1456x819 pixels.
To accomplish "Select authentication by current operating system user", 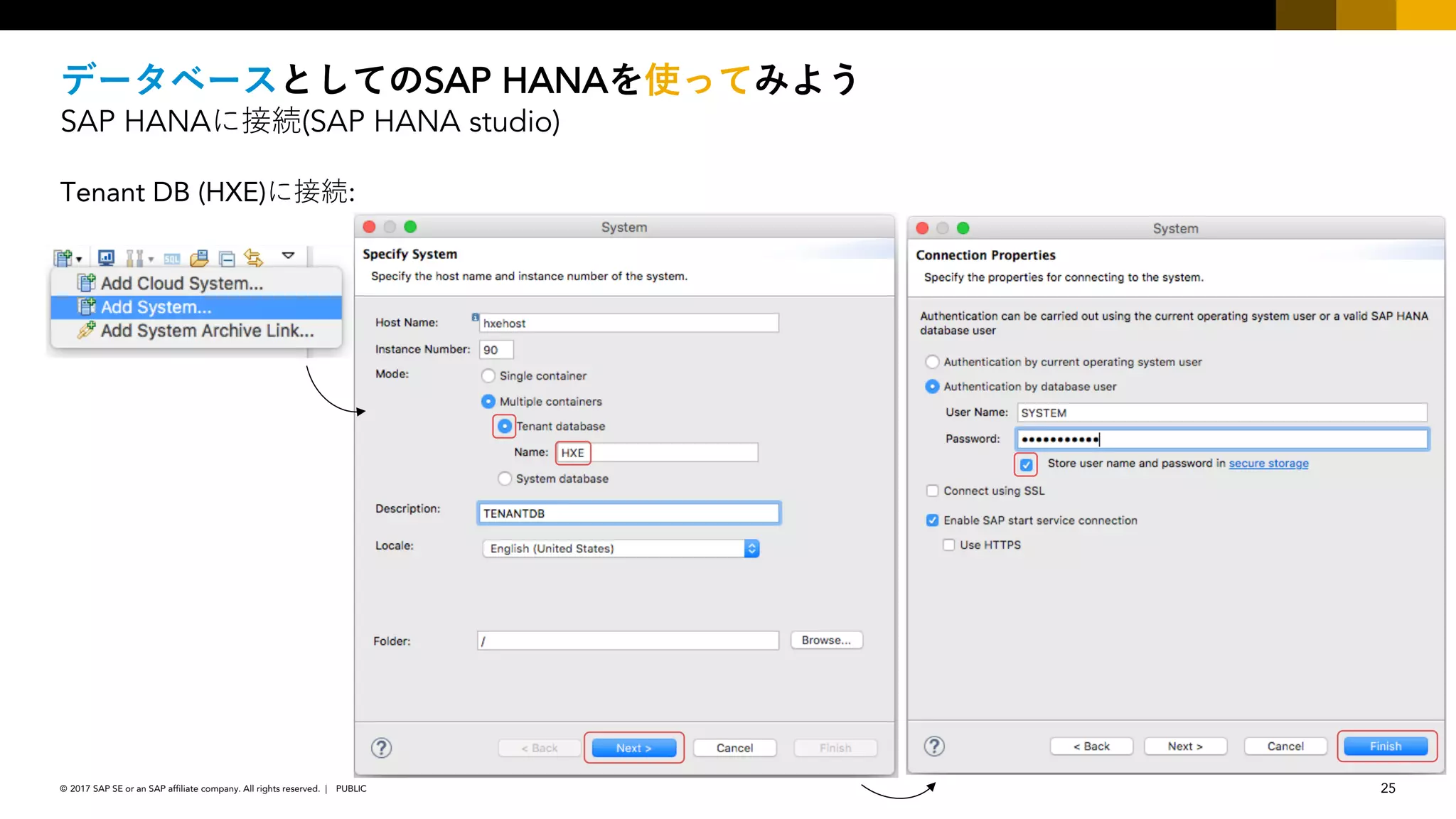I will pos(932,362).
